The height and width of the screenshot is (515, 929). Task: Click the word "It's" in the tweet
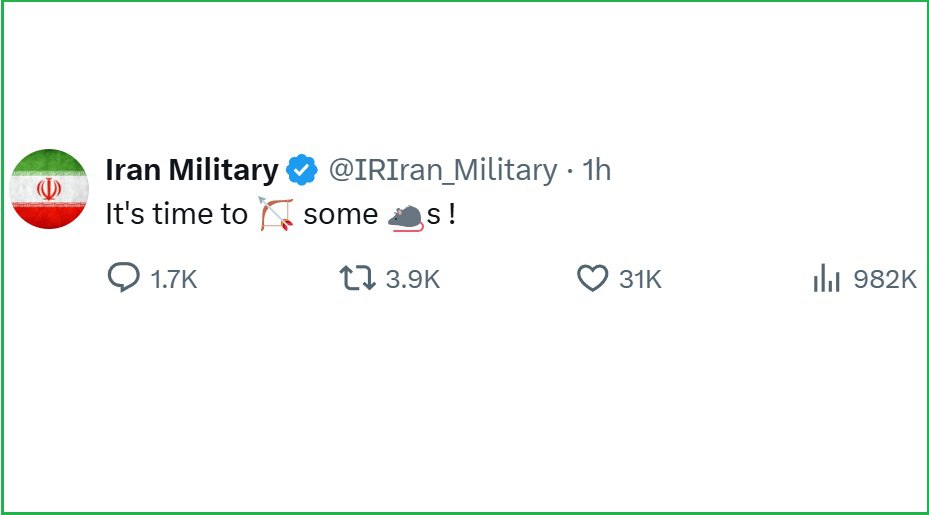pos(126,214)
